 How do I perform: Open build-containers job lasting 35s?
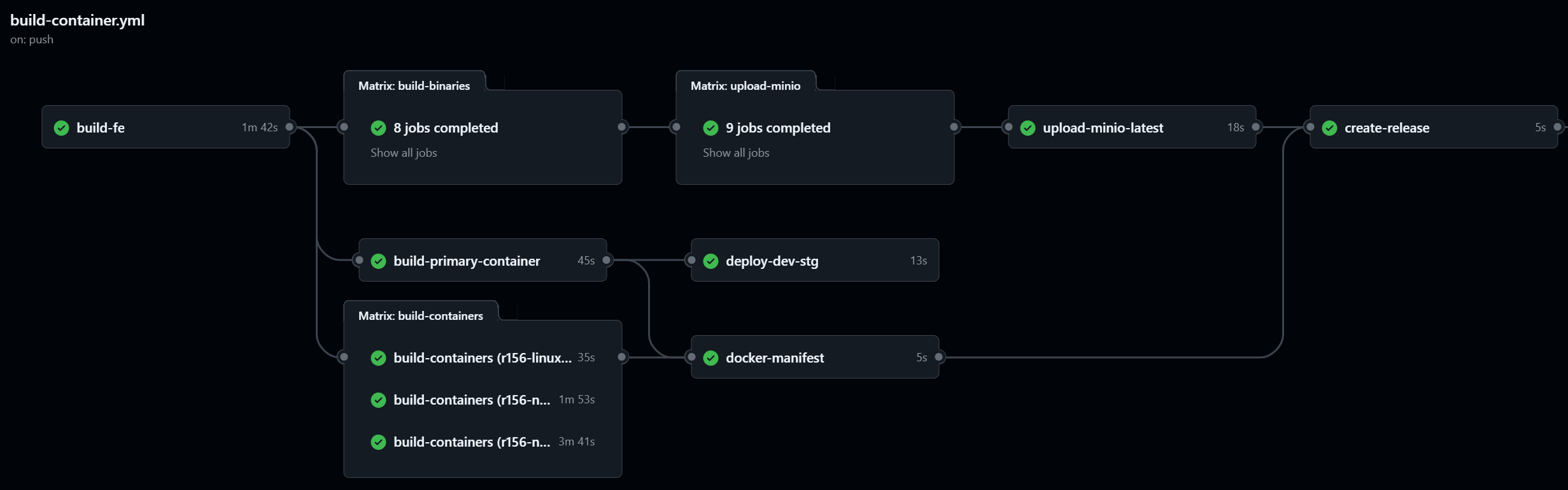[x=482, y=358]
